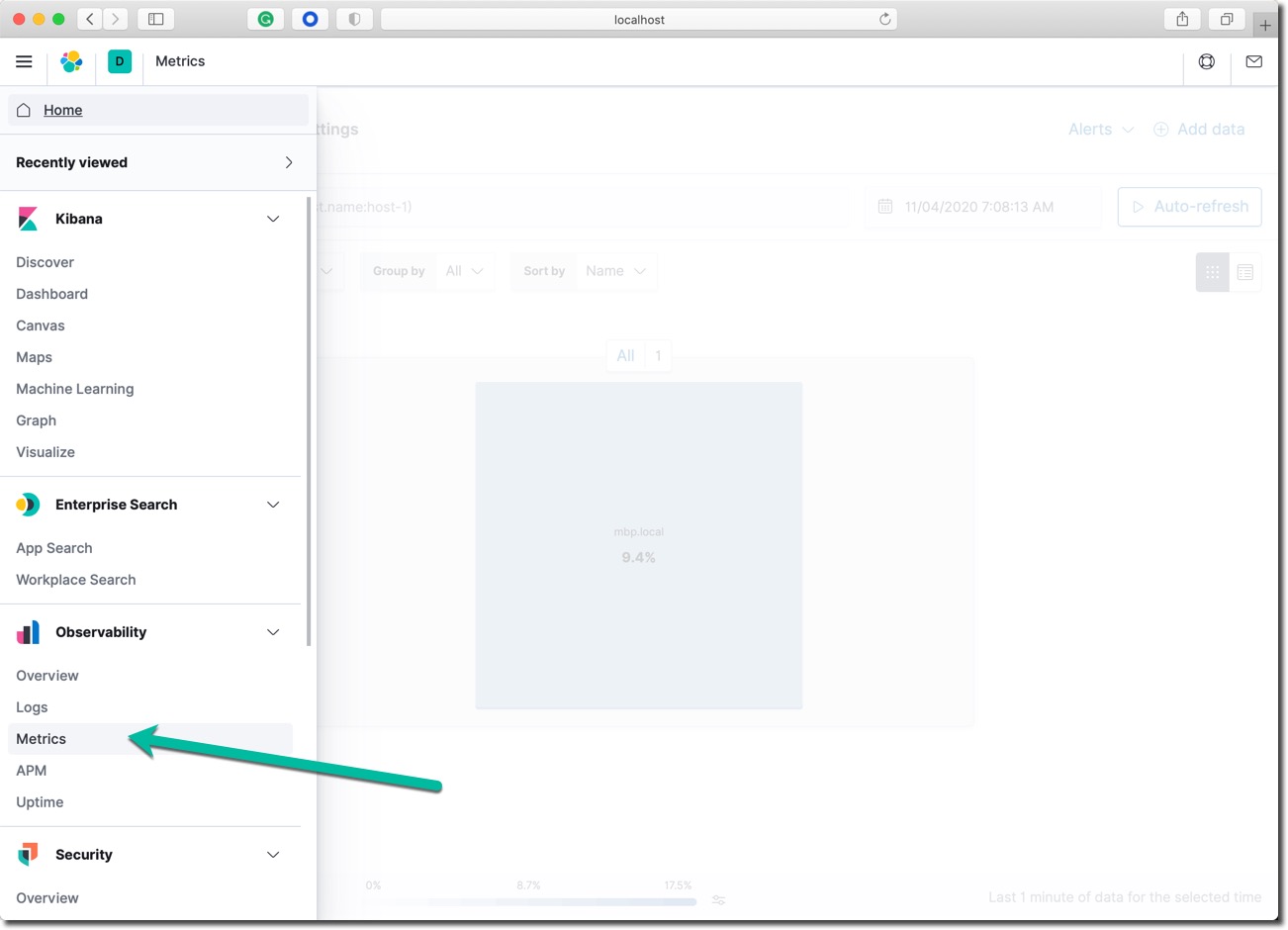Reload page from address bar

pyautogui.click(x=884, y=19)
